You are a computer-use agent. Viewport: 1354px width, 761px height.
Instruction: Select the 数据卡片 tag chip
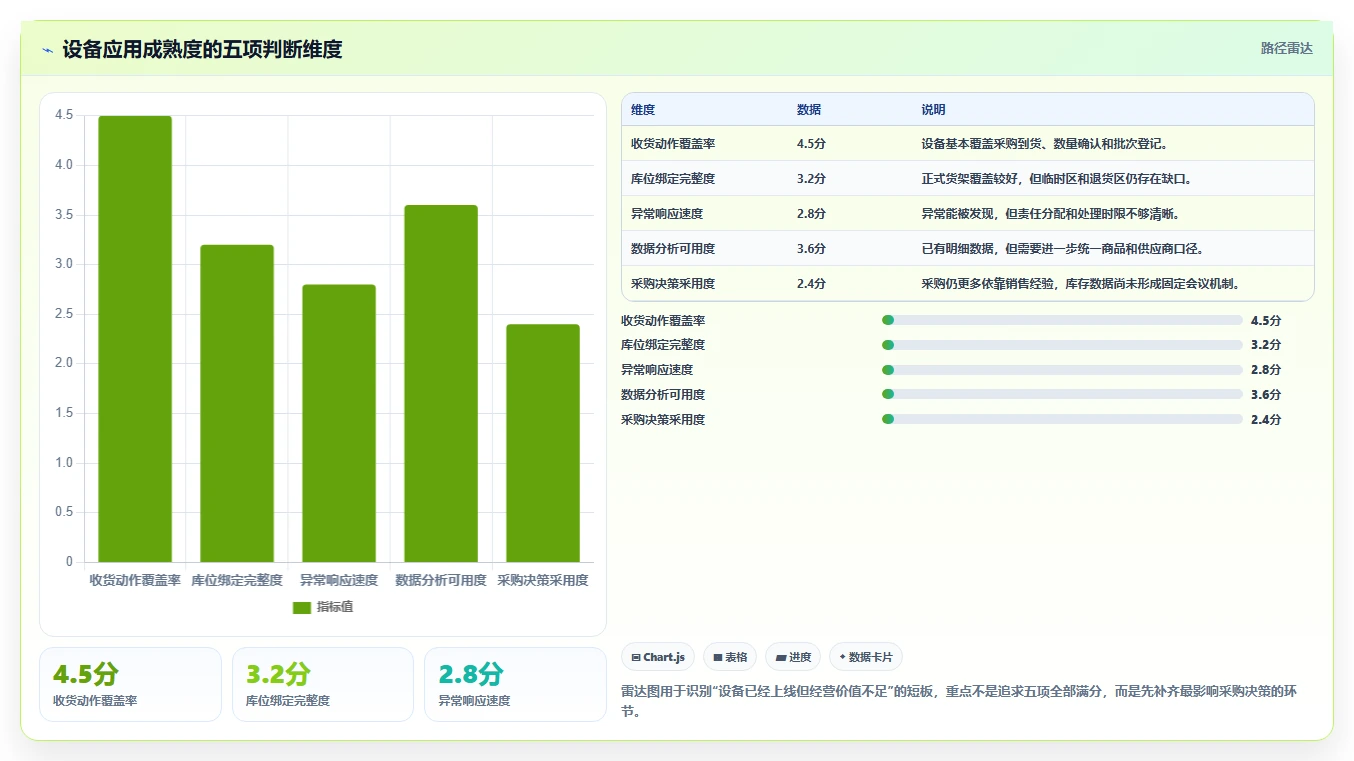[866, 657]
